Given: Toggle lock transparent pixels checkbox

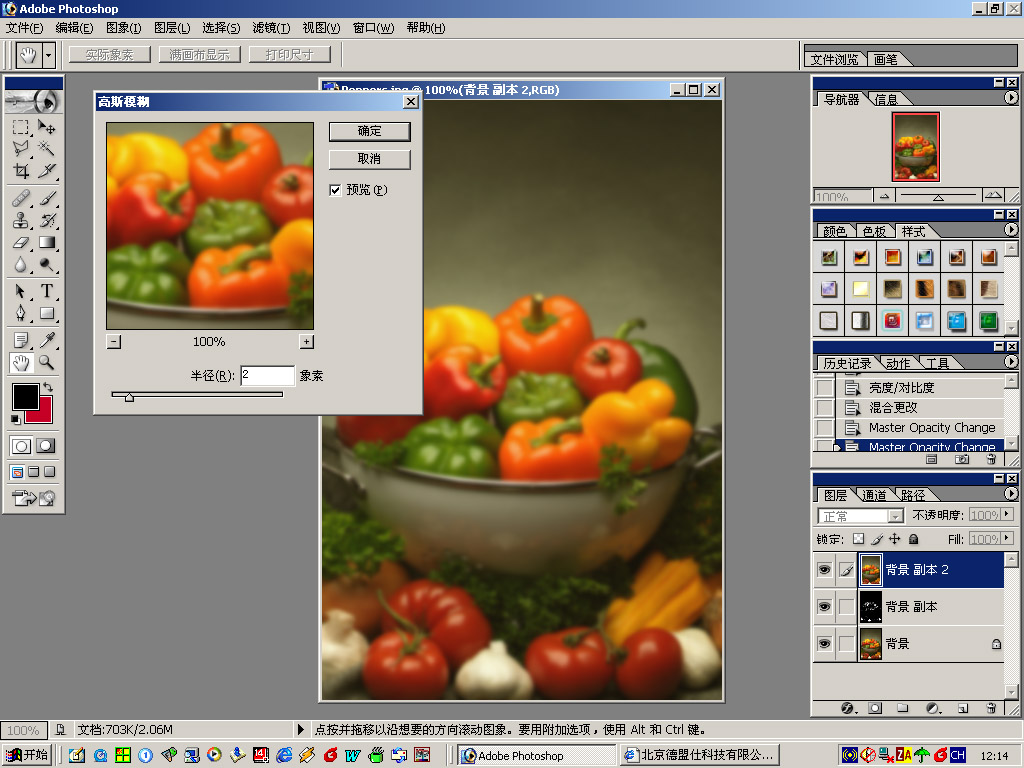Looking at the screenshot, I should [858, 539].
